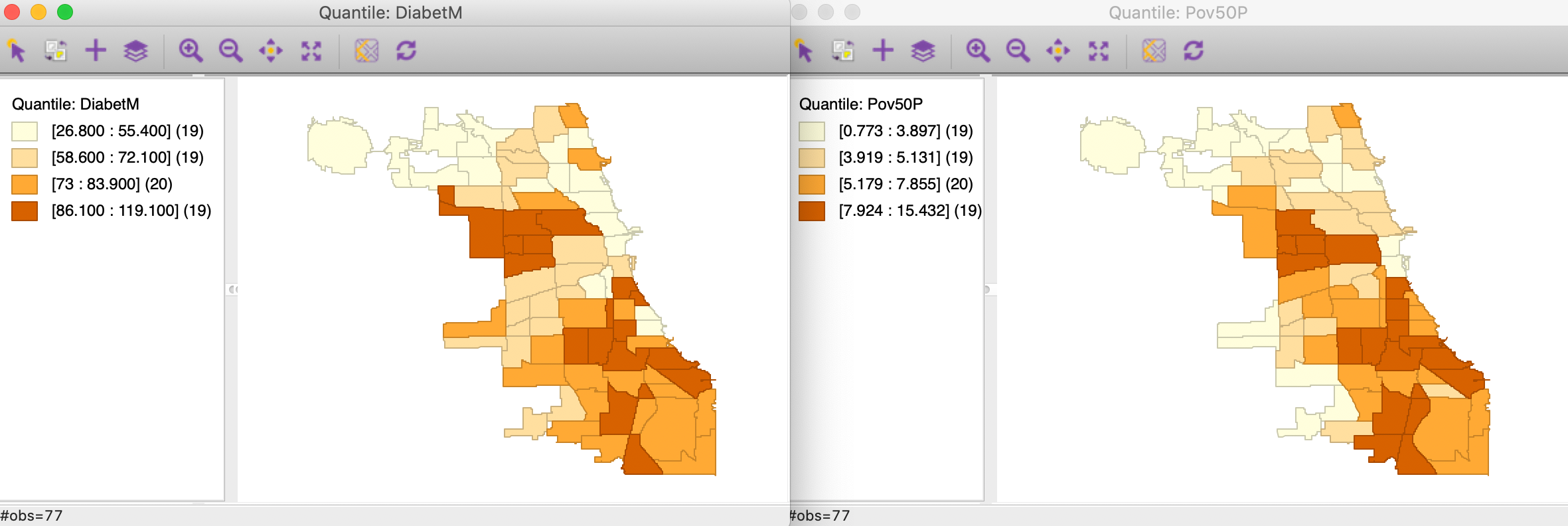Click the [58.600 : 72.100] legend color swatch

coord(25,158)
